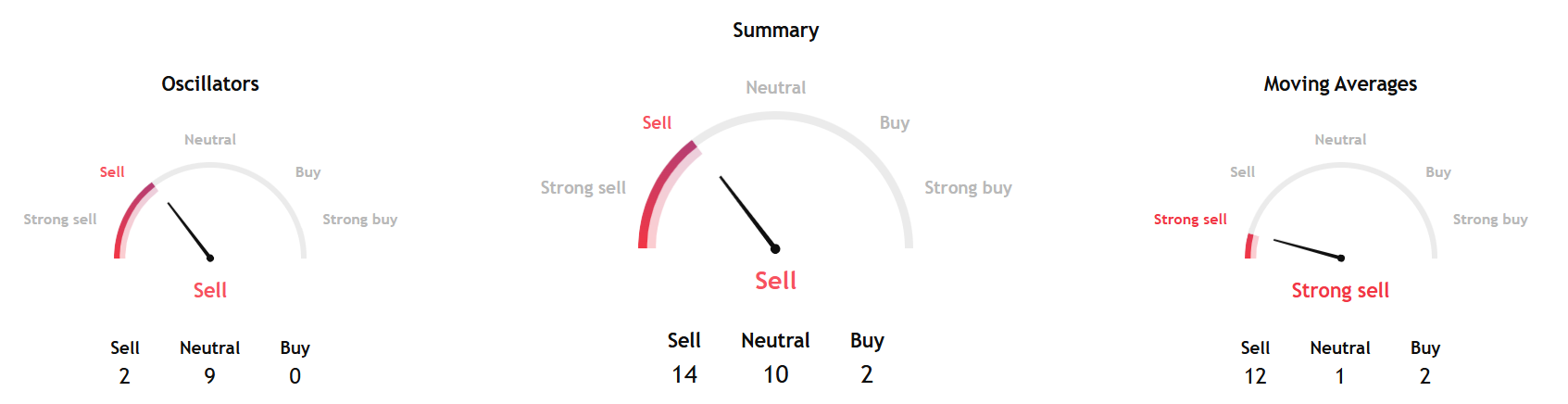The image size is (1568, 404).
Task: Click the Oscillators heading
Action: click(210, 84)
